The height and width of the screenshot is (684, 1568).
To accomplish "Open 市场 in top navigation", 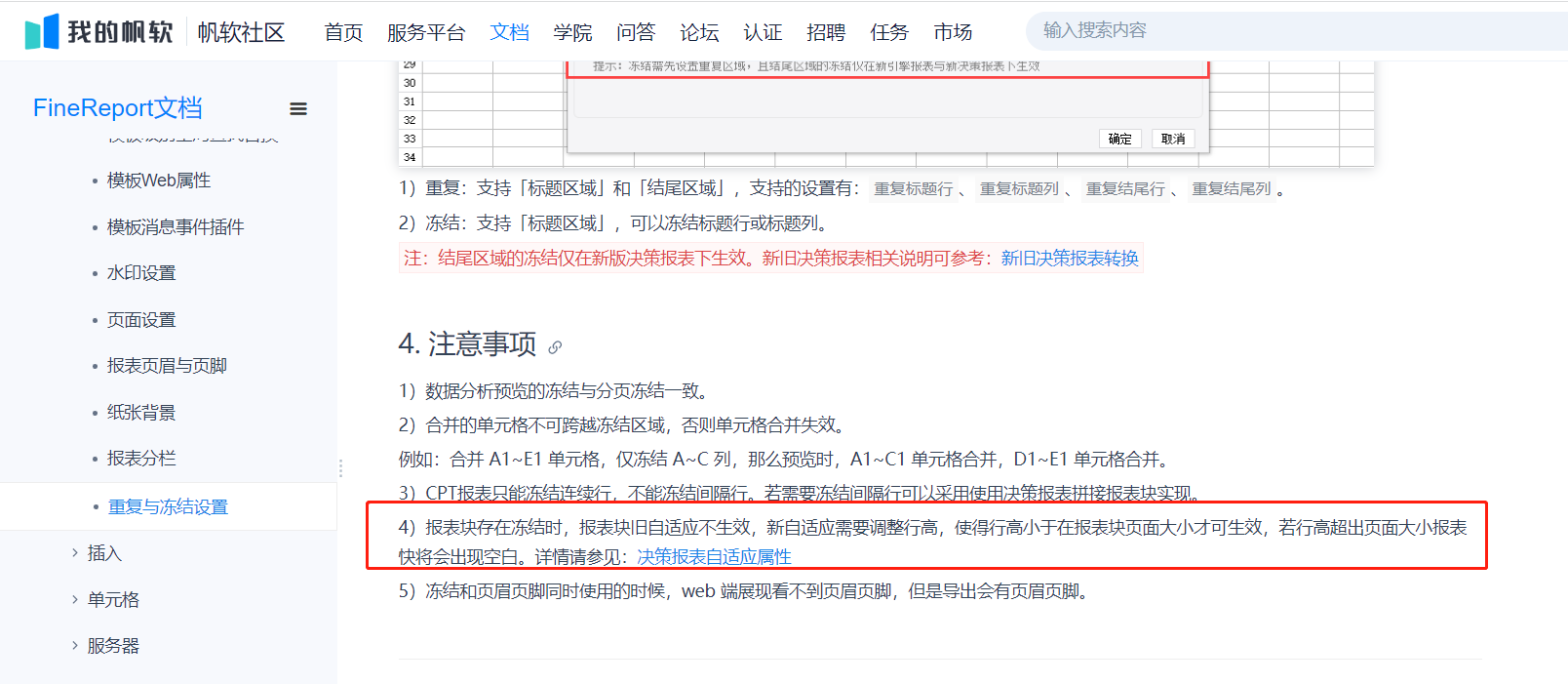I will point(953,32).
